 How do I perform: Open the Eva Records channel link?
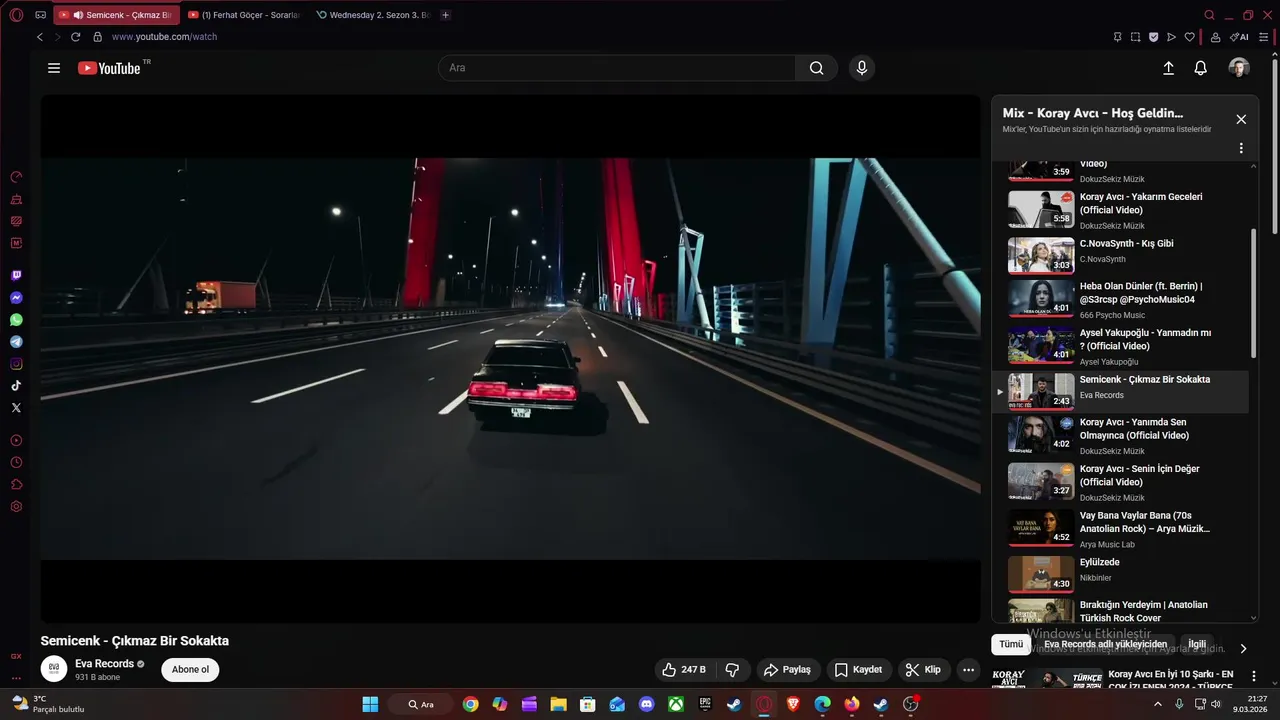pyautogui.click(x=104, y=664)
